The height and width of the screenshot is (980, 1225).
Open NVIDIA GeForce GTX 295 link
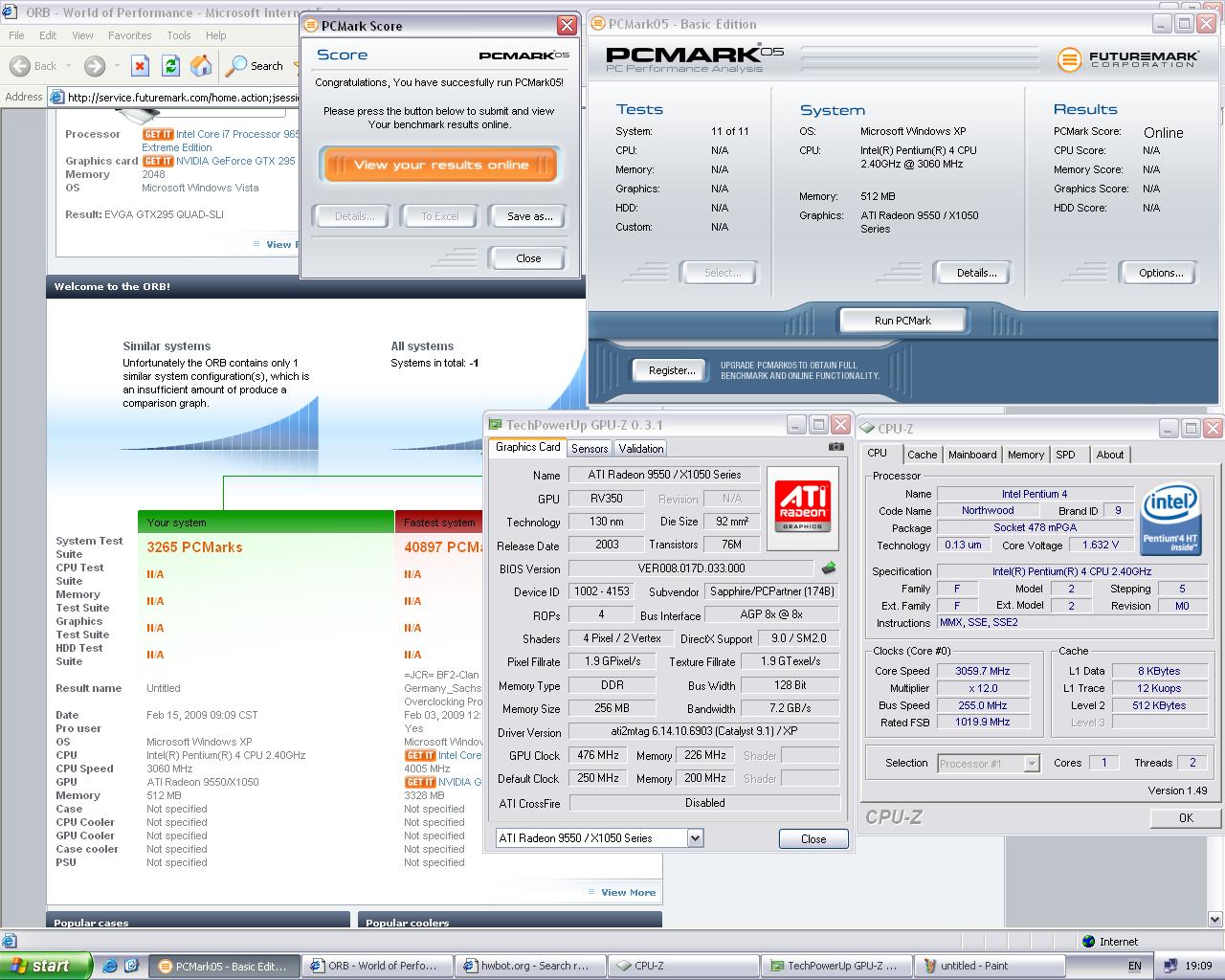236,161
